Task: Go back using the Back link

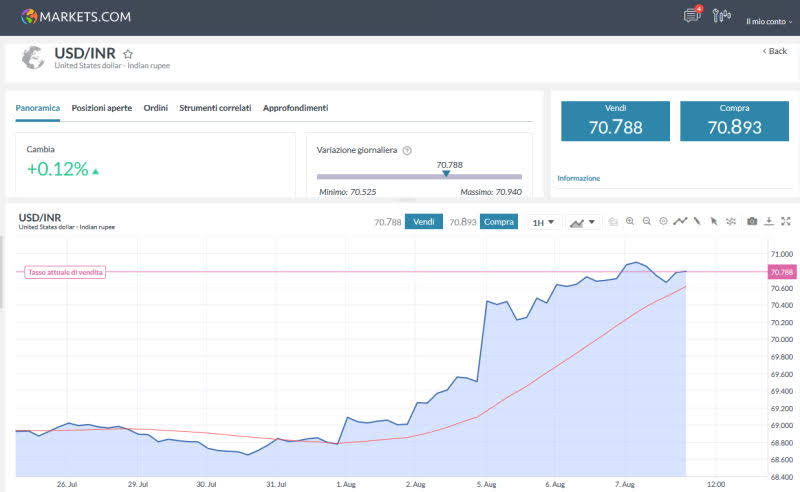Action: click(x=775, y=50)
